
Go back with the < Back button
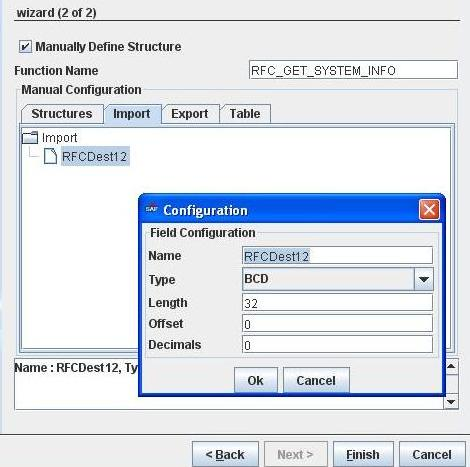[x=225, y=454]
